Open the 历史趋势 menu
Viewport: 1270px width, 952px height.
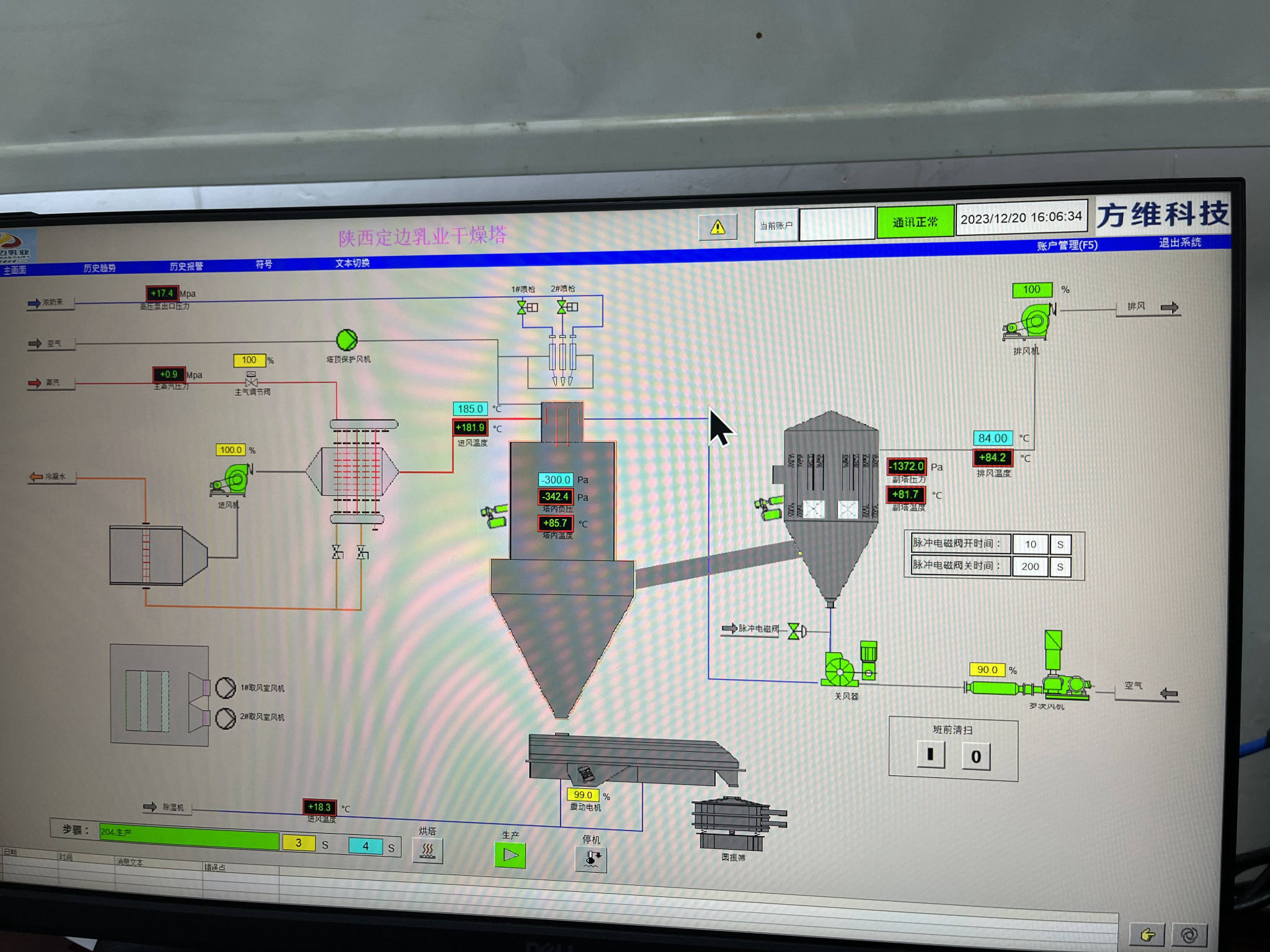tap(100, 268)
